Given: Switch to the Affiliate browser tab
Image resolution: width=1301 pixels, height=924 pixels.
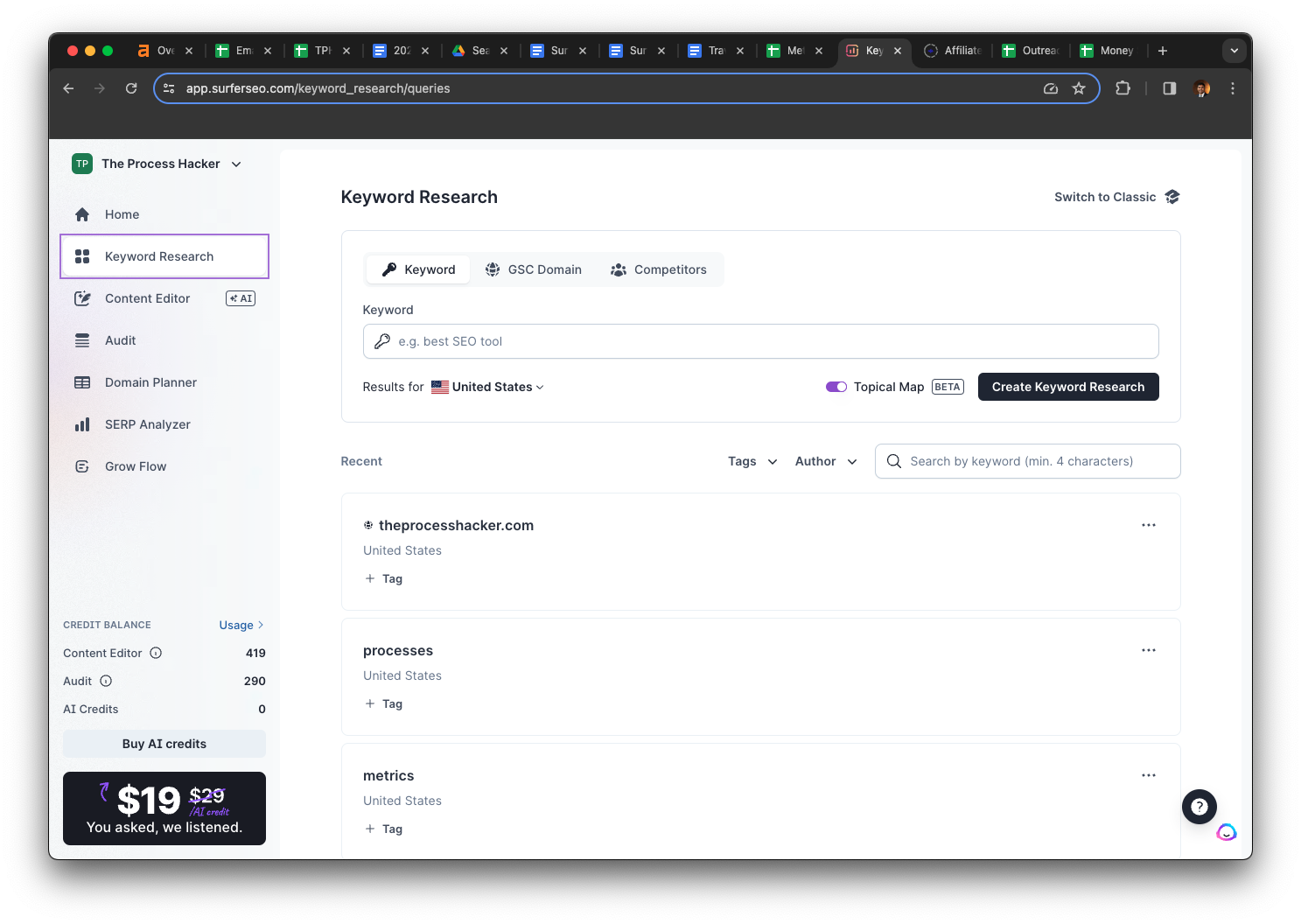Looking at the screenshot, I should coord(954,51).
